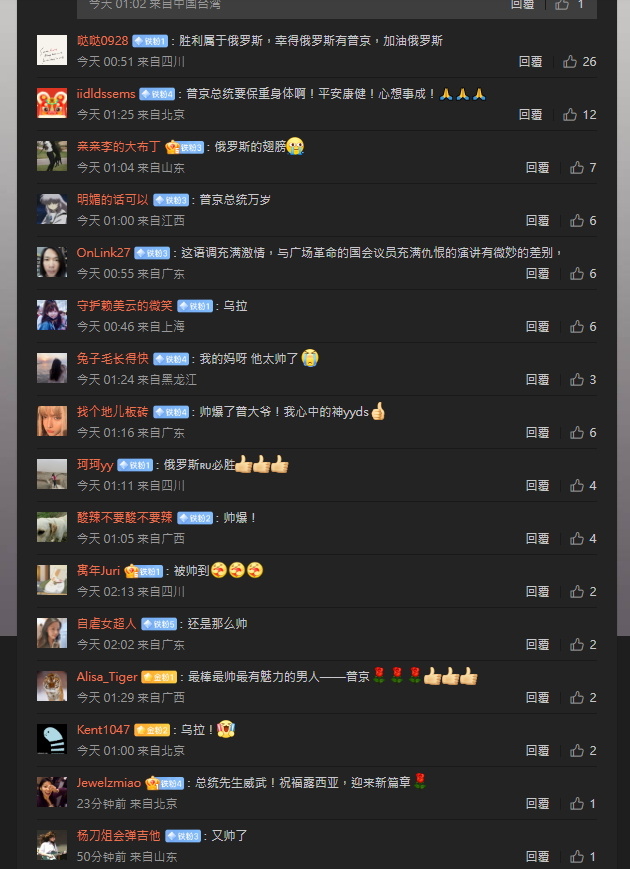The width and height of the screenshot is (630, 869).
Task: Click Kent1047's avatar image
Action: [52, 739]
